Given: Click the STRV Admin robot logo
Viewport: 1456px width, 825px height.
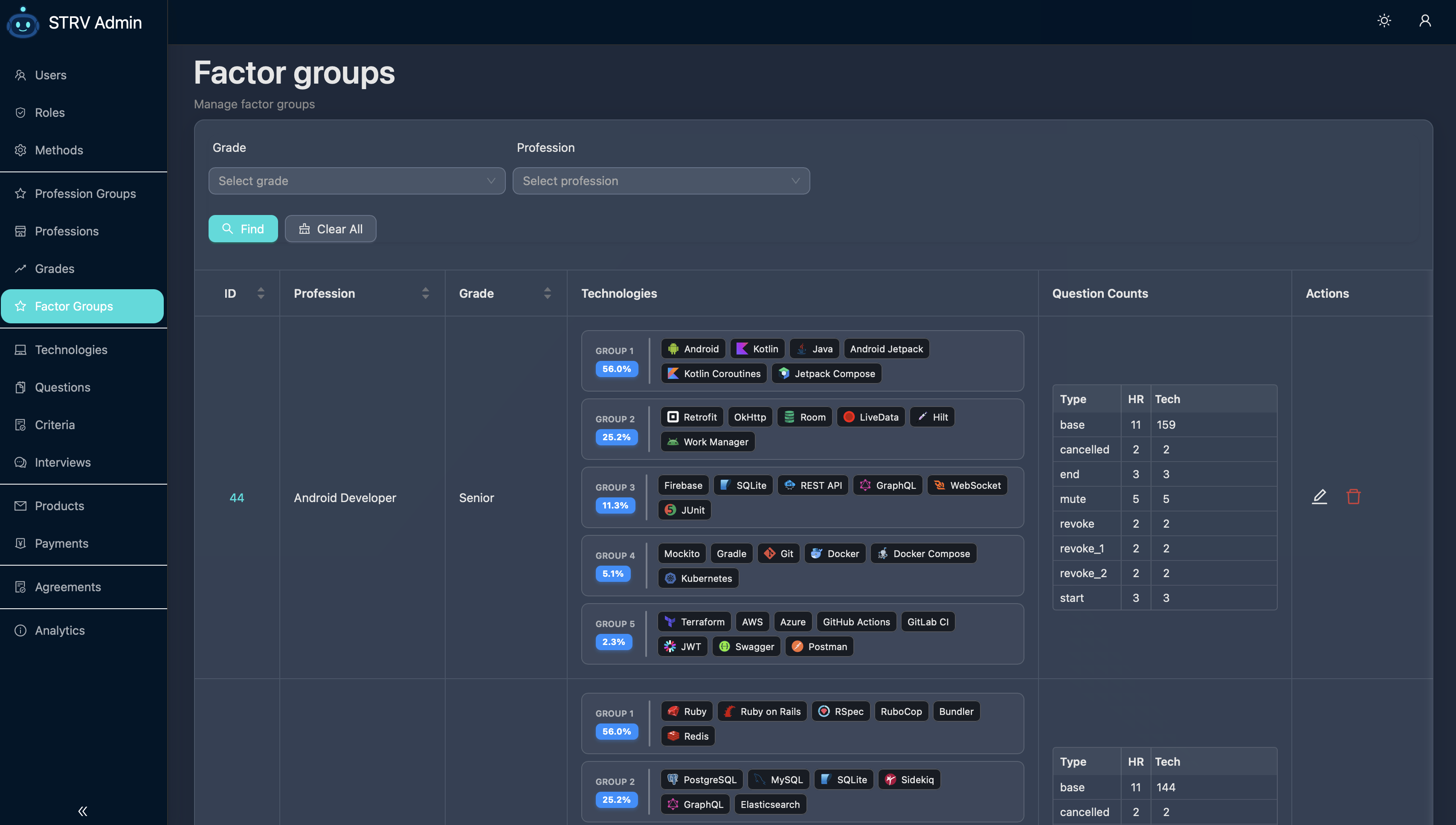Looking at the screenshot, I should 23,23.
